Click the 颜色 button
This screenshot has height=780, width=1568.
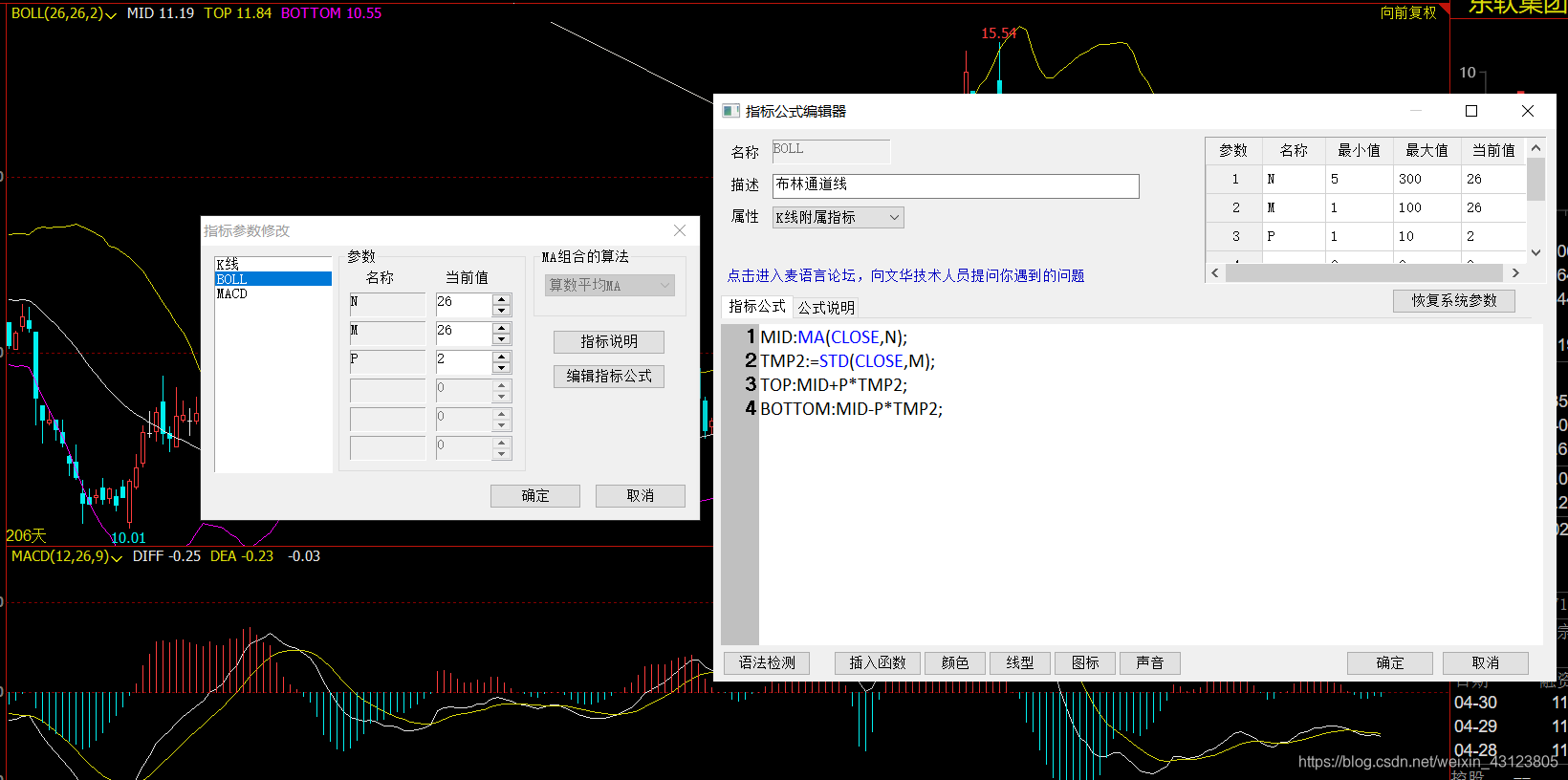[955, 662]
